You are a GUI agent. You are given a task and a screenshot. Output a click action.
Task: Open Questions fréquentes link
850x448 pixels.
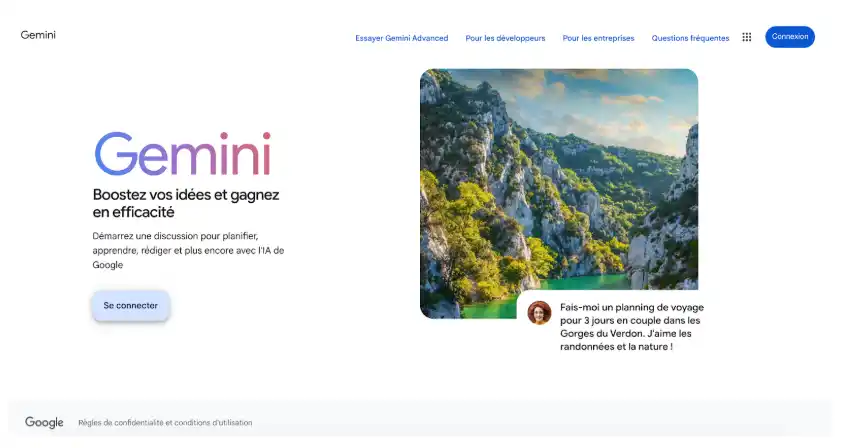690,38
